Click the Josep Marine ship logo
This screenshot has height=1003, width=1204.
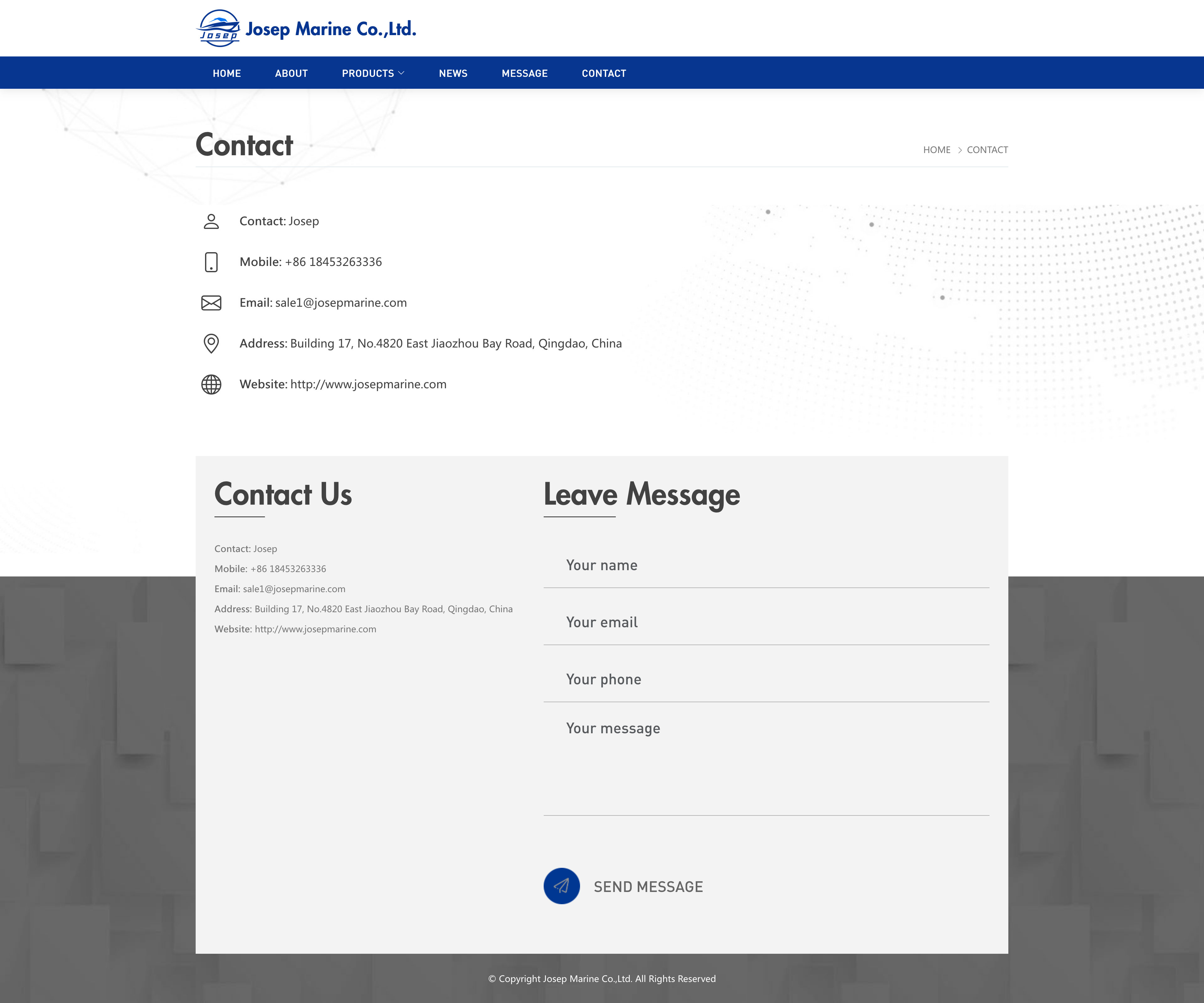(219, 28)
